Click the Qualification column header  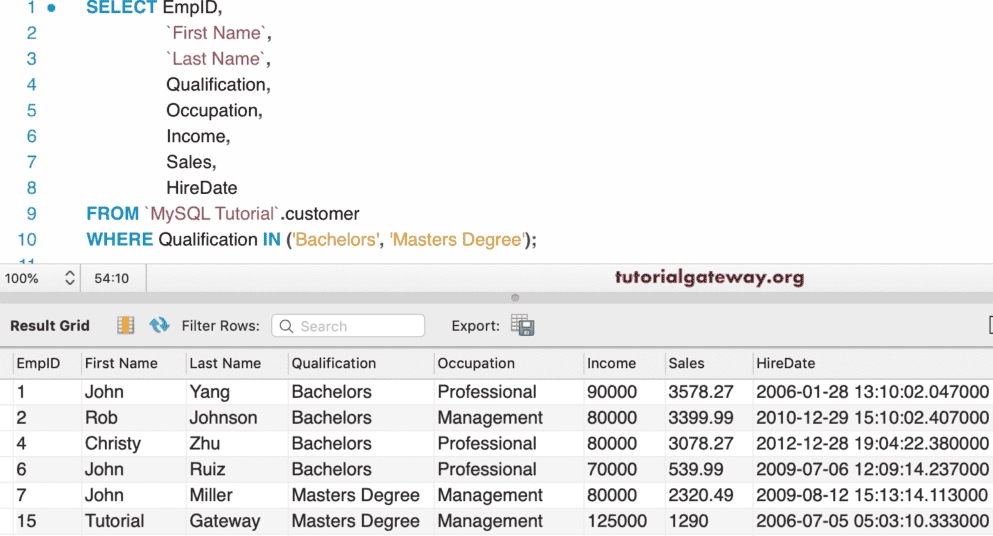333,363
